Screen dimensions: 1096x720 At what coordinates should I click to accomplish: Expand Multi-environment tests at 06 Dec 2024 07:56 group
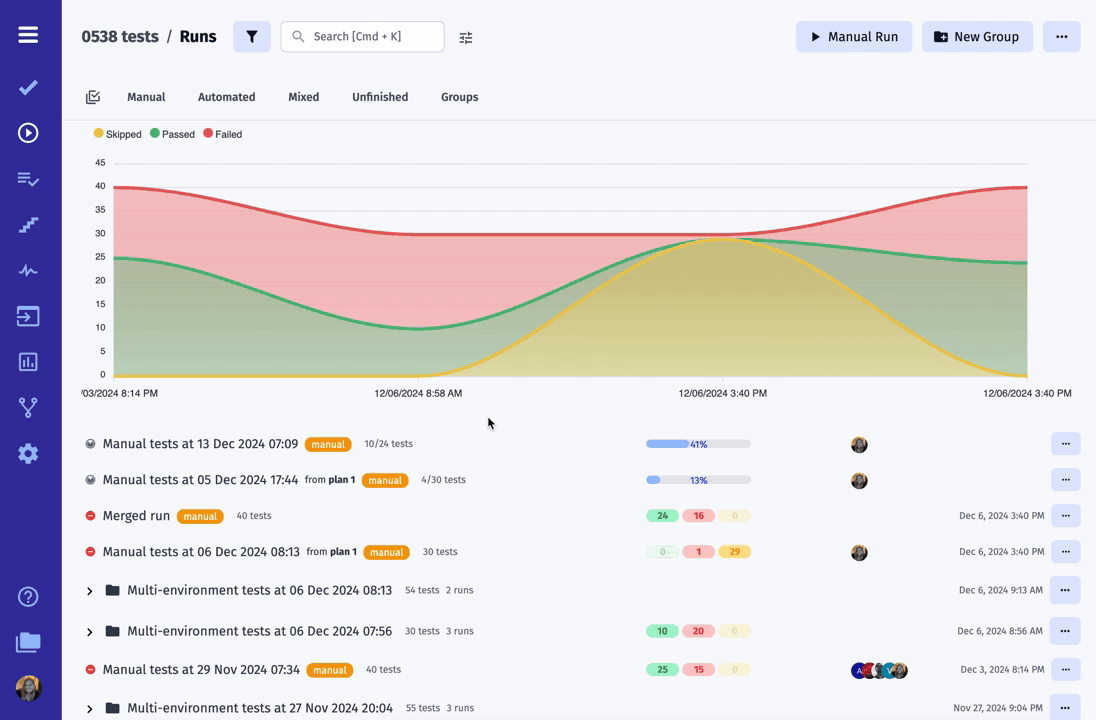tap(89, 632)
